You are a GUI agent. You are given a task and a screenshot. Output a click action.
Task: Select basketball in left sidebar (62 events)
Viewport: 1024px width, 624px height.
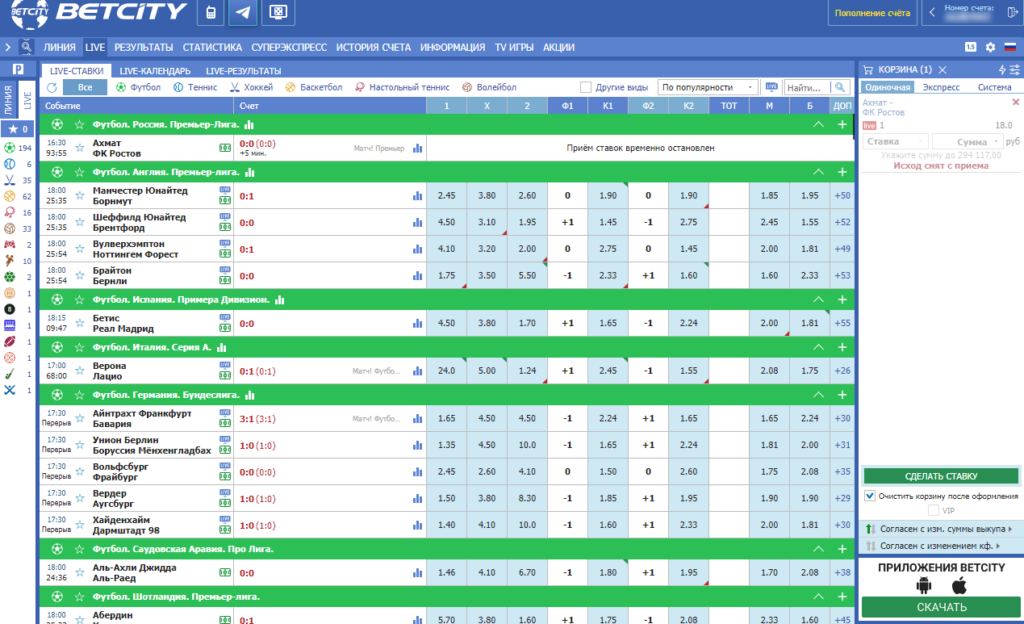click(x=10, y=196)
